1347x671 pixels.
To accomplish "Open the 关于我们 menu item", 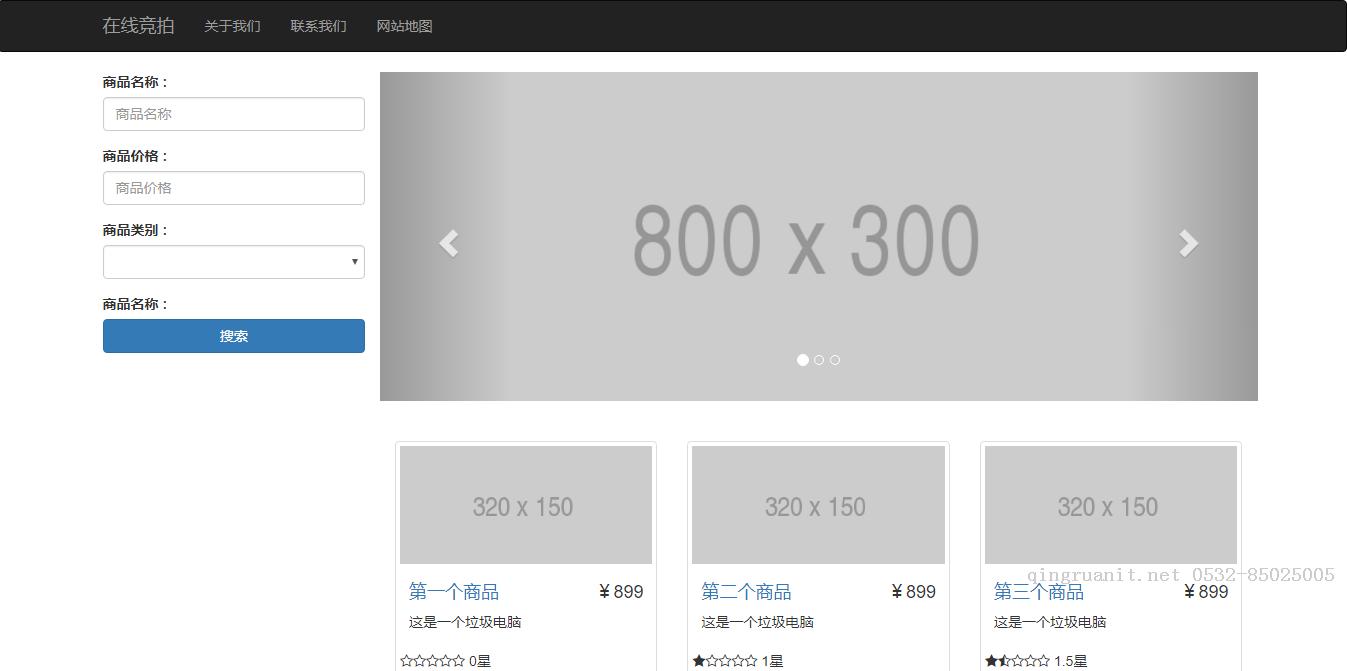I will (232, 26).
